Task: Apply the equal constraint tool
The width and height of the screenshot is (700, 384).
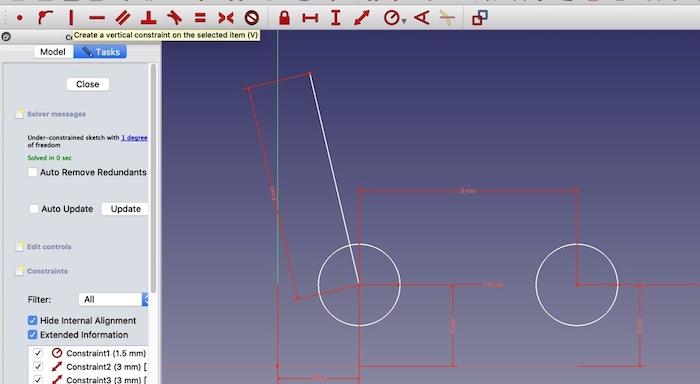Action: 200,18
